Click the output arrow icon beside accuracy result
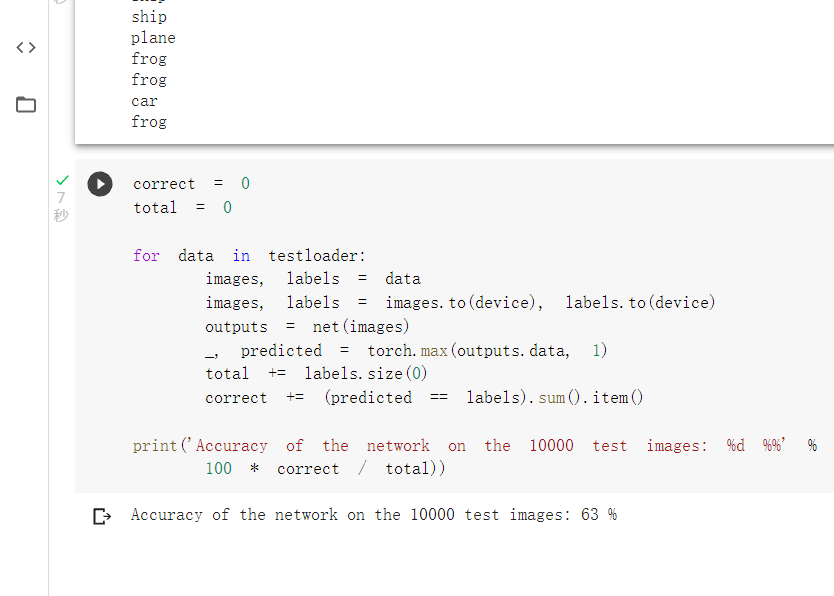This screenshot has width=834, height=596. point(101,516)
